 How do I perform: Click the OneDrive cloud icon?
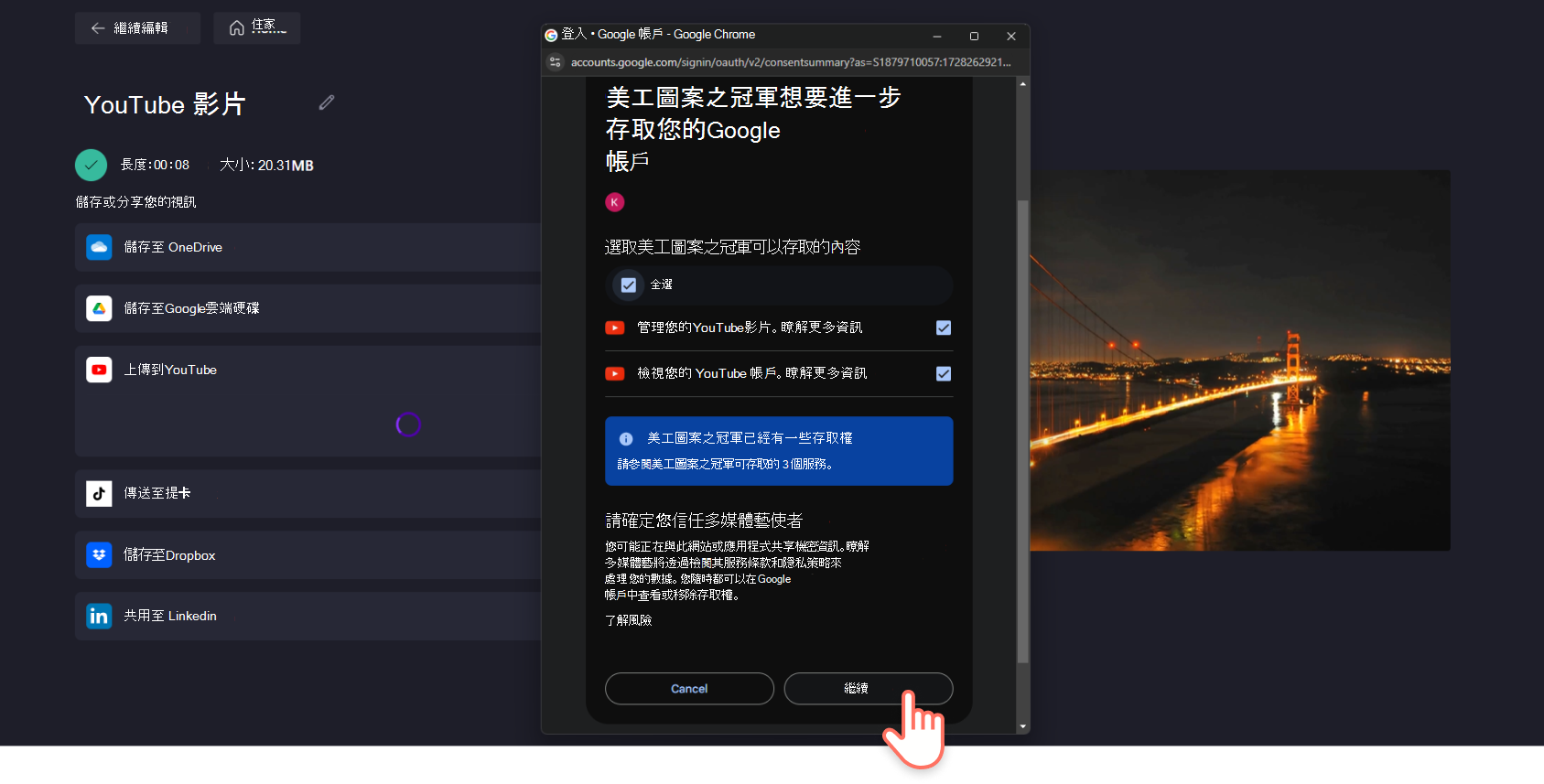[x=99, y=247]
